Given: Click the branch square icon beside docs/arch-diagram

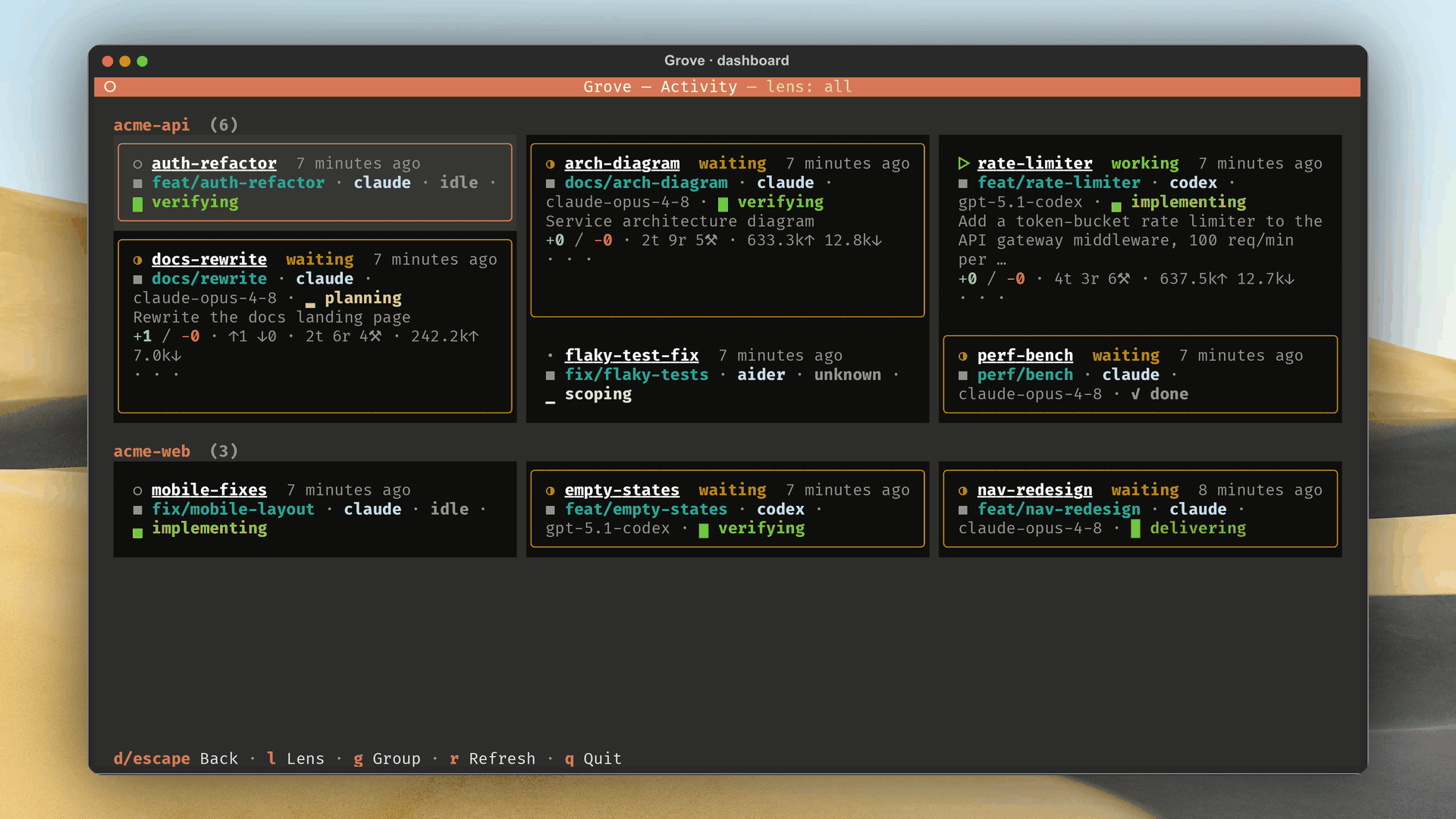Looking at the screenshot, I should pos(550,184).
